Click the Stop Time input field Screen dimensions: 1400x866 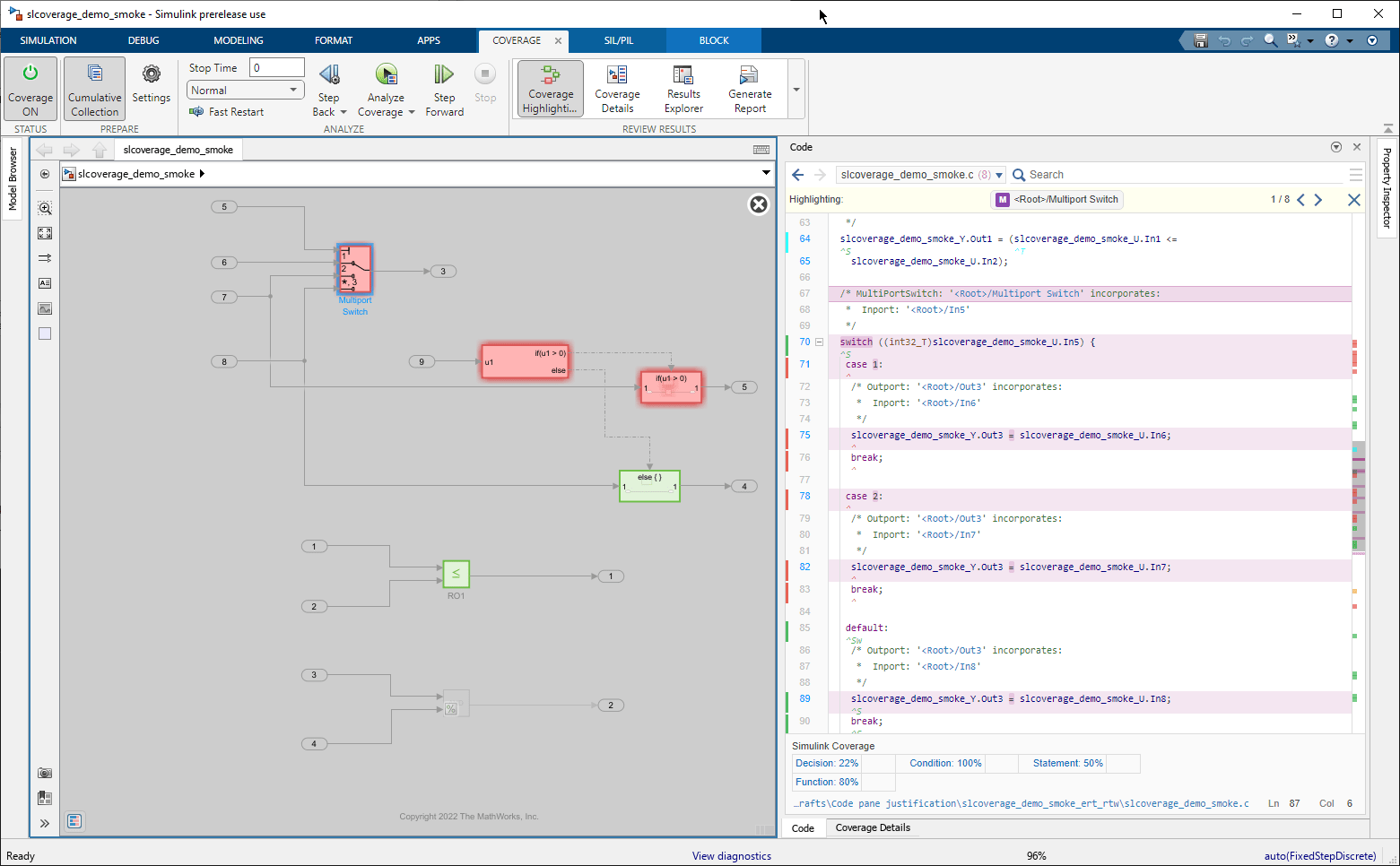(277, 67)
